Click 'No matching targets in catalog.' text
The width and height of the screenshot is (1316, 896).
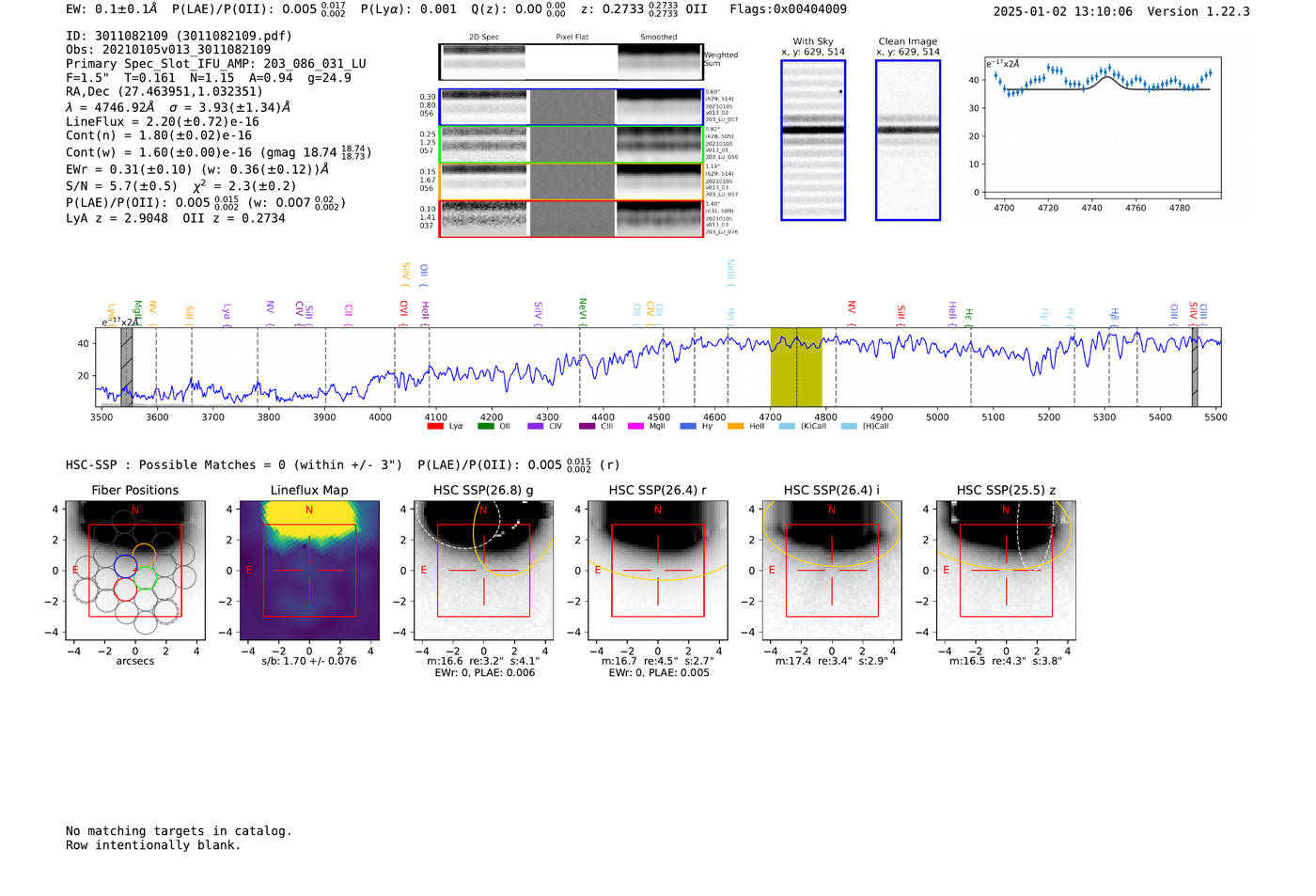coord(179,831)
